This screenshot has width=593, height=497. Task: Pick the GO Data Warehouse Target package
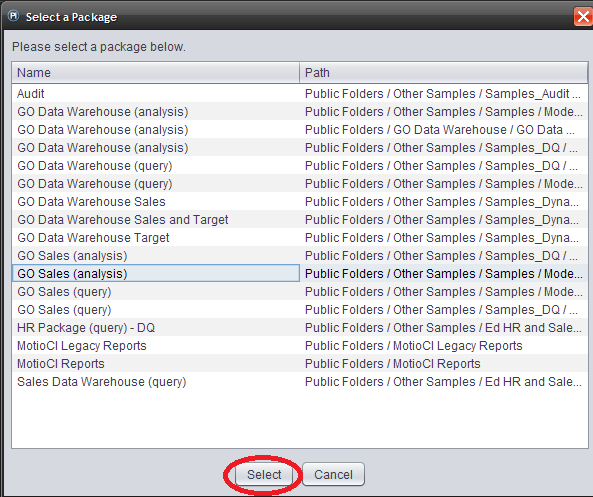point(300,238)
